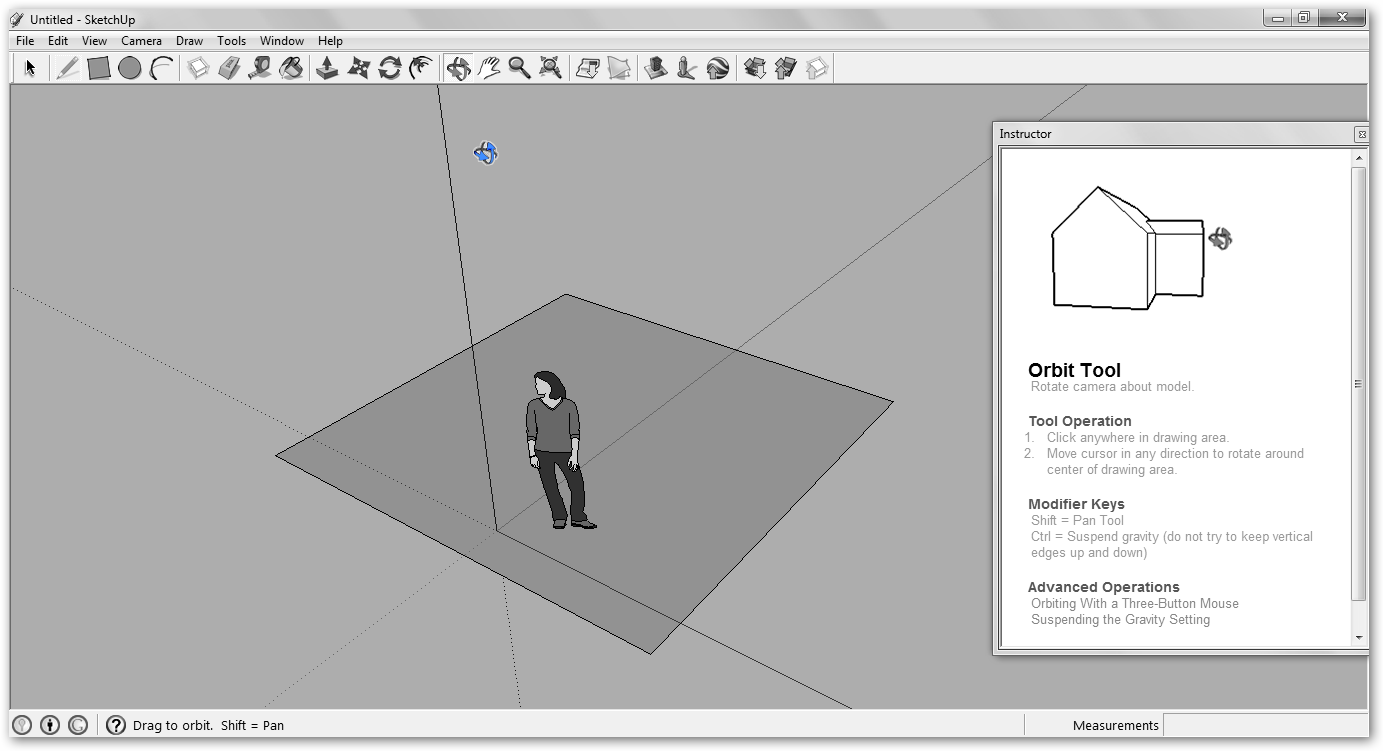Screen dimensions: 1383x751
Task: Open 'Suspending the Gravity Setting' link
Action: (x=1120, y=620)
